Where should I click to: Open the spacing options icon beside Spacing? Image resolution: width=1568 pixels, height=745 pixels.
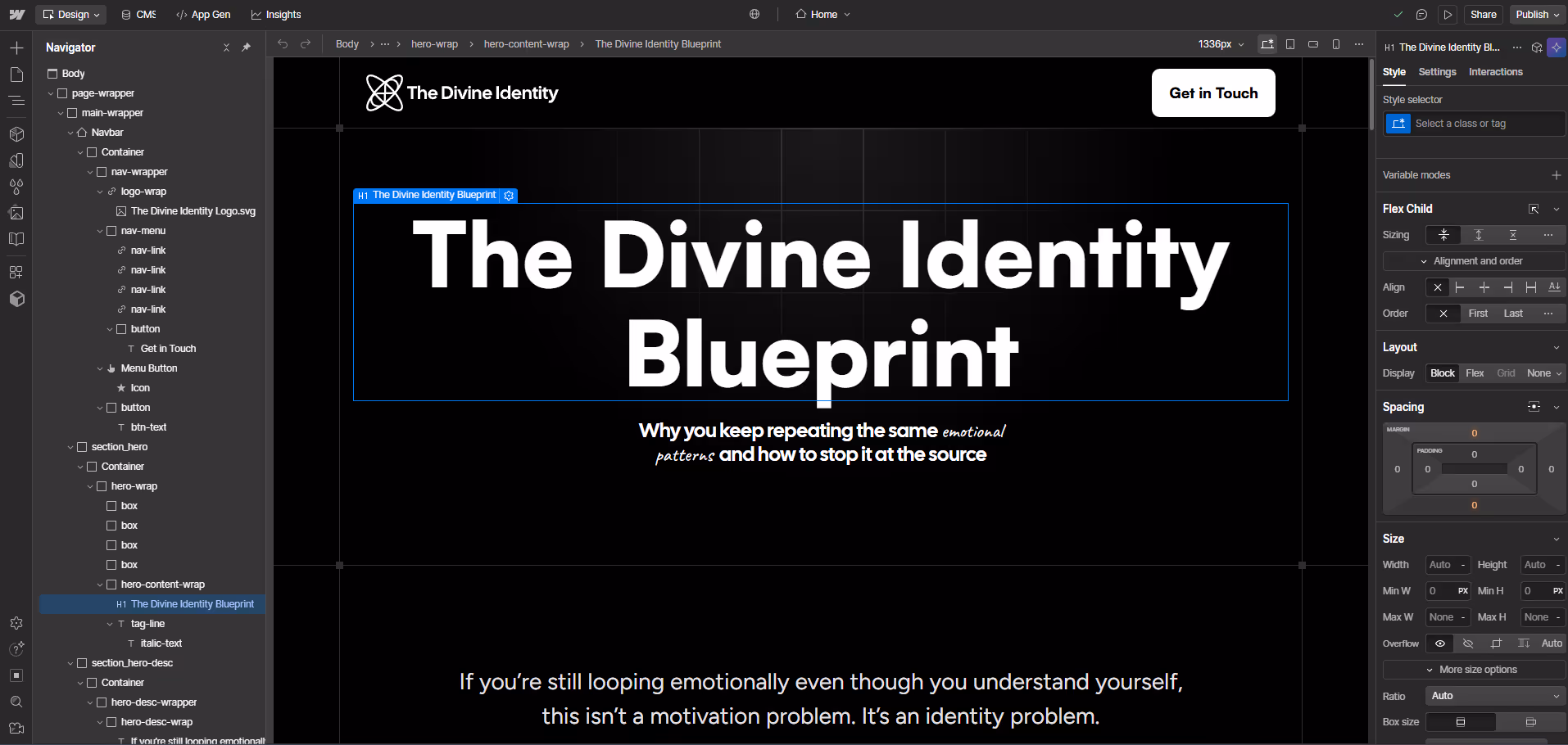click(1534, 407)
